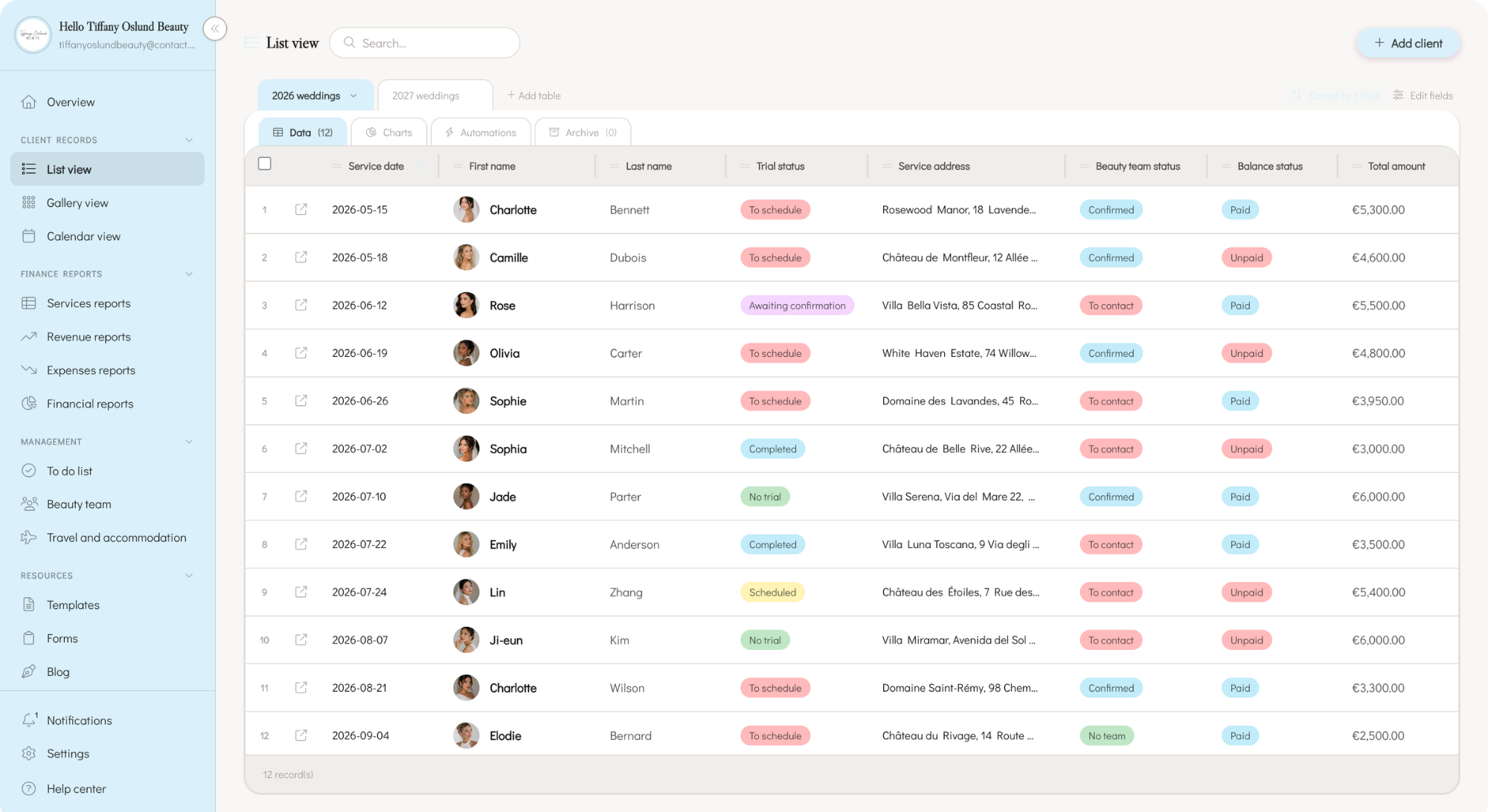The height and width of the screenshot is (812, 1488).
Task: Open Elodie Bernard's record expand icon
Action: tap(301, 735)
